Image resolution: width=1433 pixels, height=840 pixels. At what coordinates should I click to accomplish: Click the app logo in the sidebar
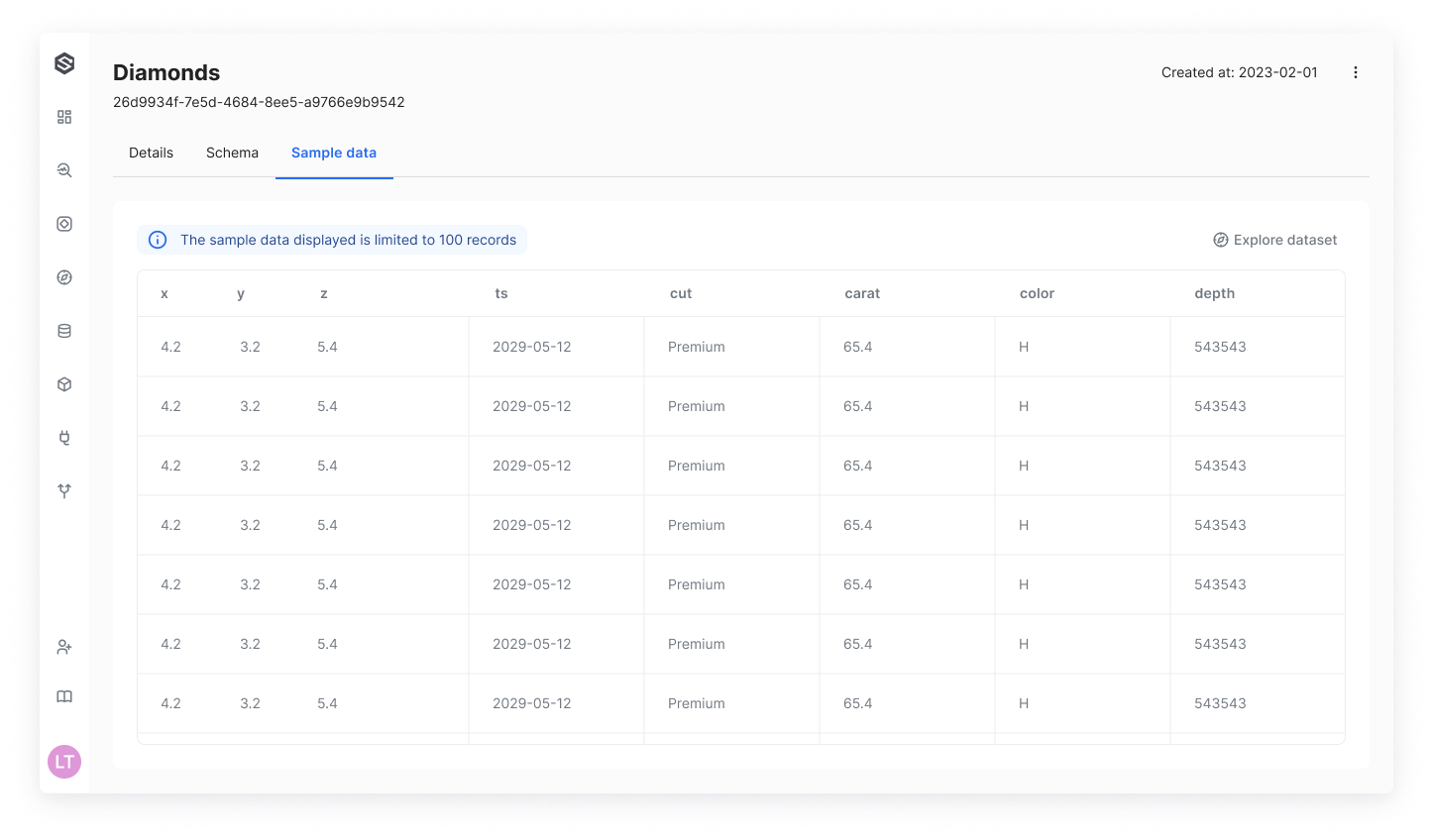tap(64, 63)
